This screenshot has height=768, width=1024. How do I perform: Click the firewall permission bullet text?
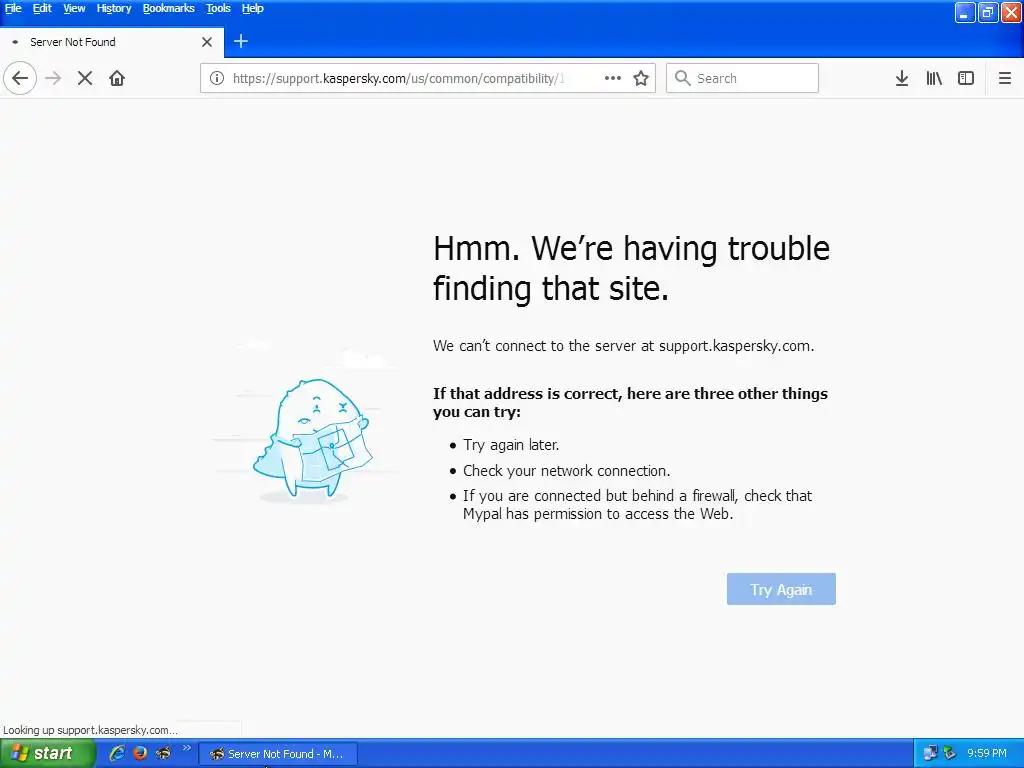click(x=637, y=505)
